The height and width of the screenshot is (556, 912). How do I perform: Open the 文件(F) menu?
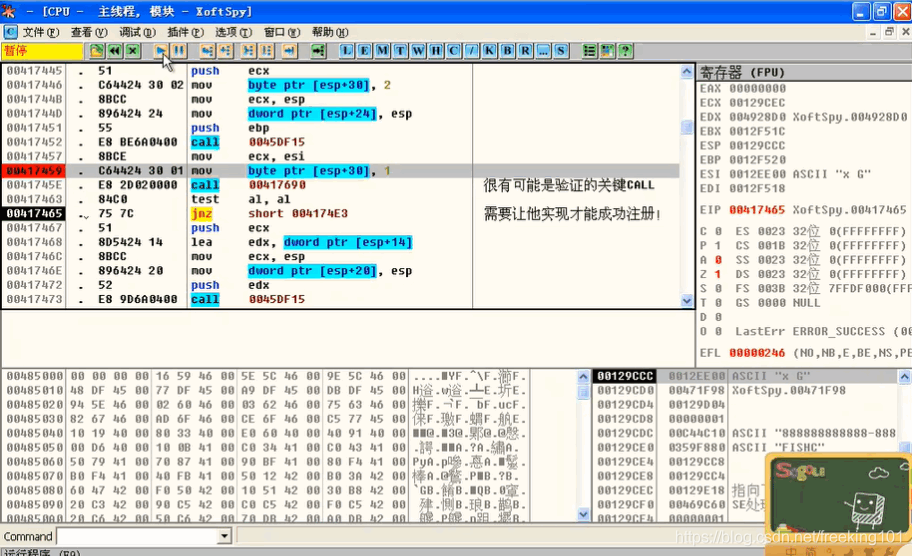[x=41, y=32]
